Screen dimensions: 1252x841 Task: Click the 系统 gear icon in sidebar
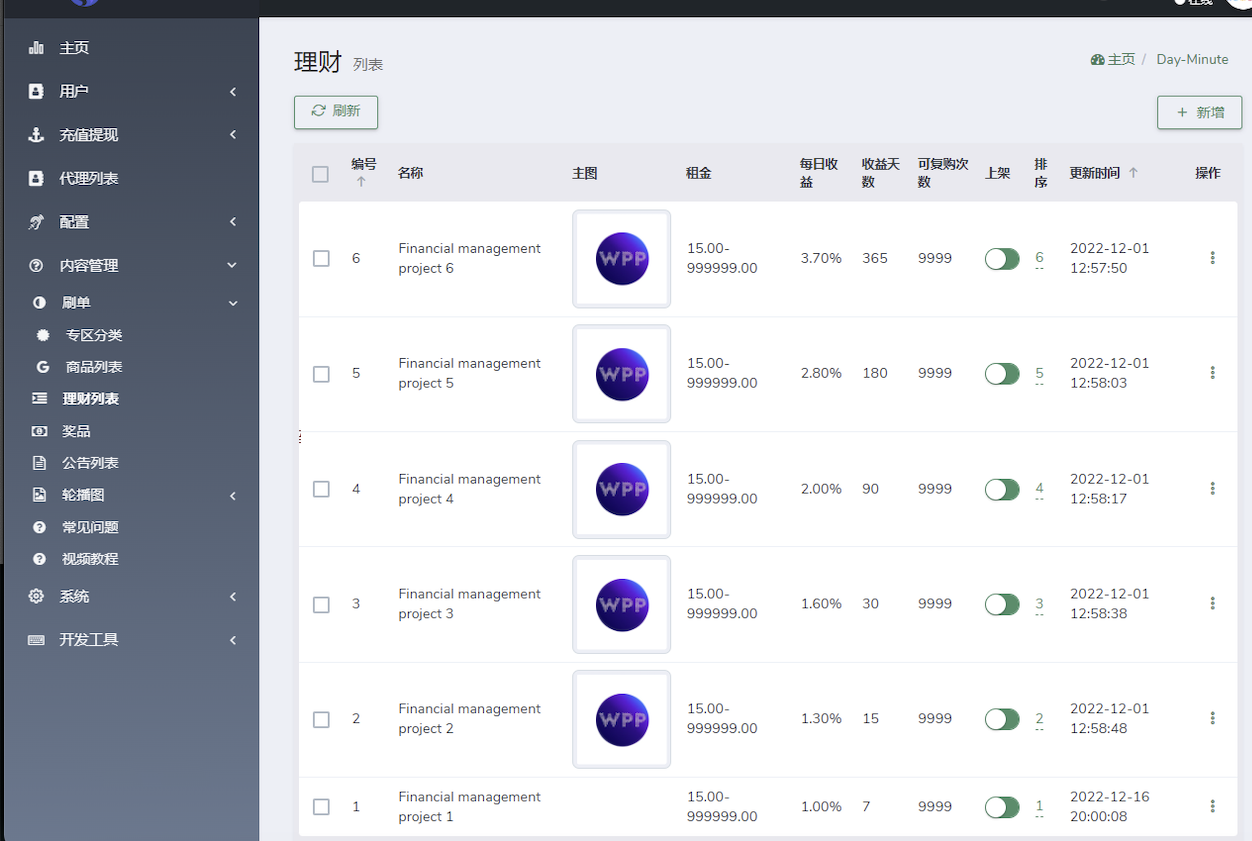click(x=36, y=596)
